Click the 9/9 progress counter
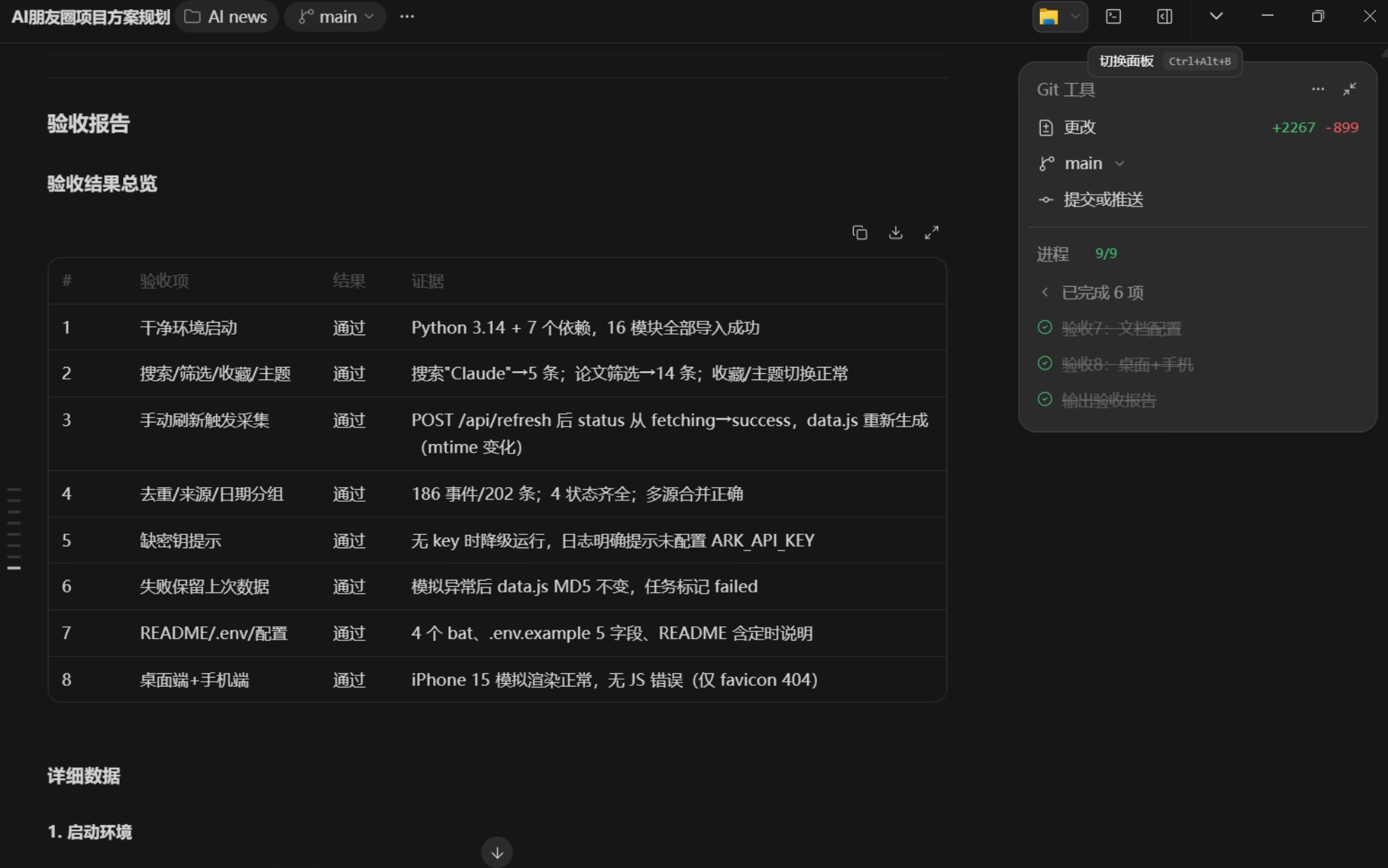1388x868 pixels. [1106, 254]
